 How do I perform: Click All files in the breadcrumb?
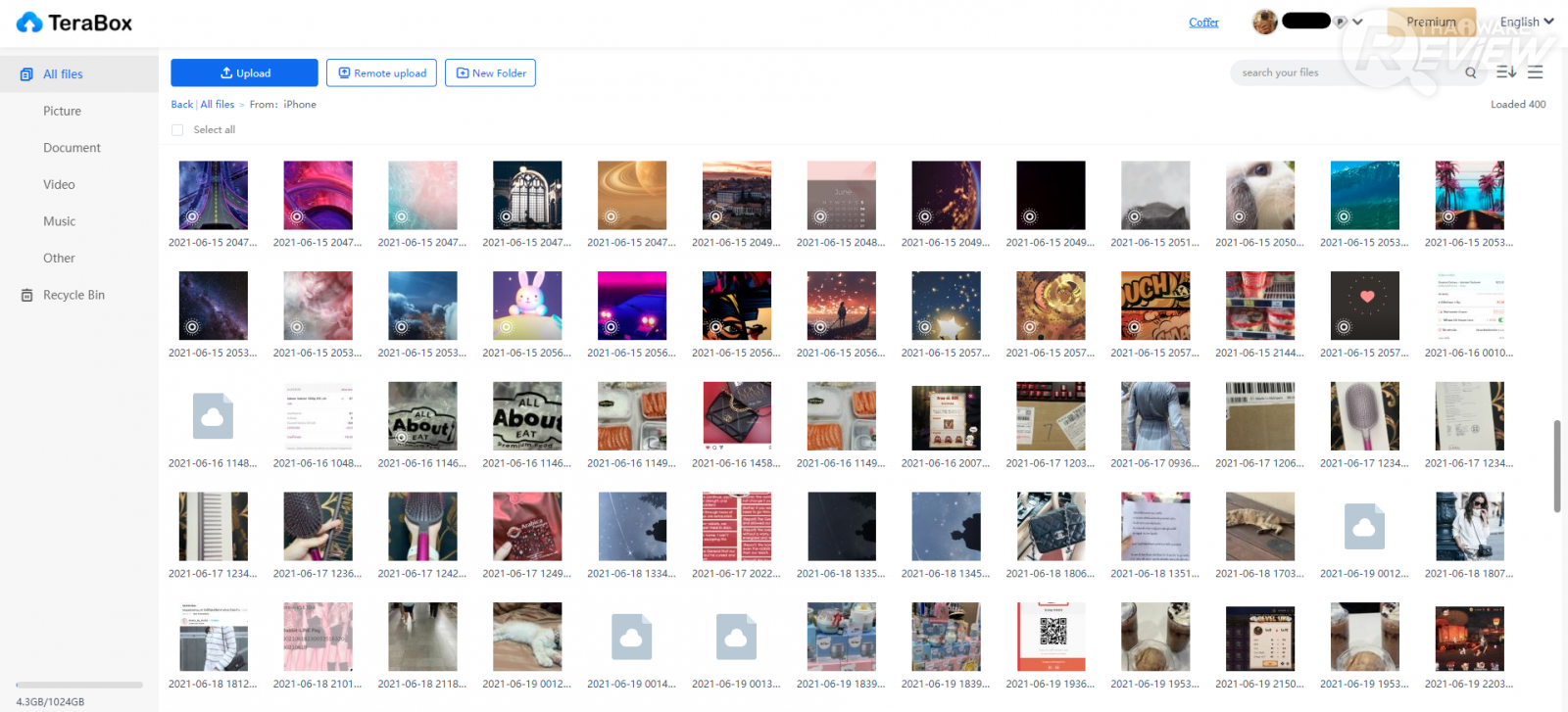tap(218, 105)
